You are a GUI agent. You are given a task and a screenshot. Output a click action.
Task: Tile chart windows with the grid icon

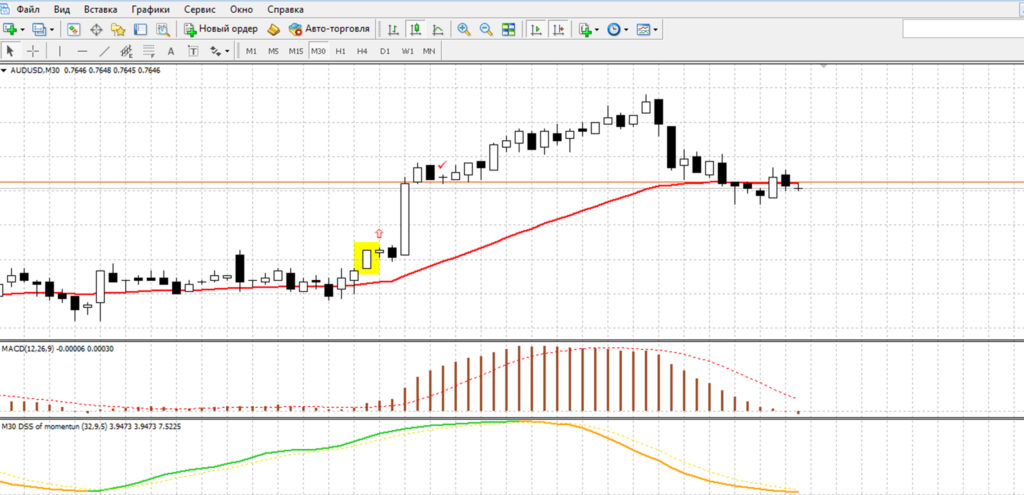[x=508, y=29]
